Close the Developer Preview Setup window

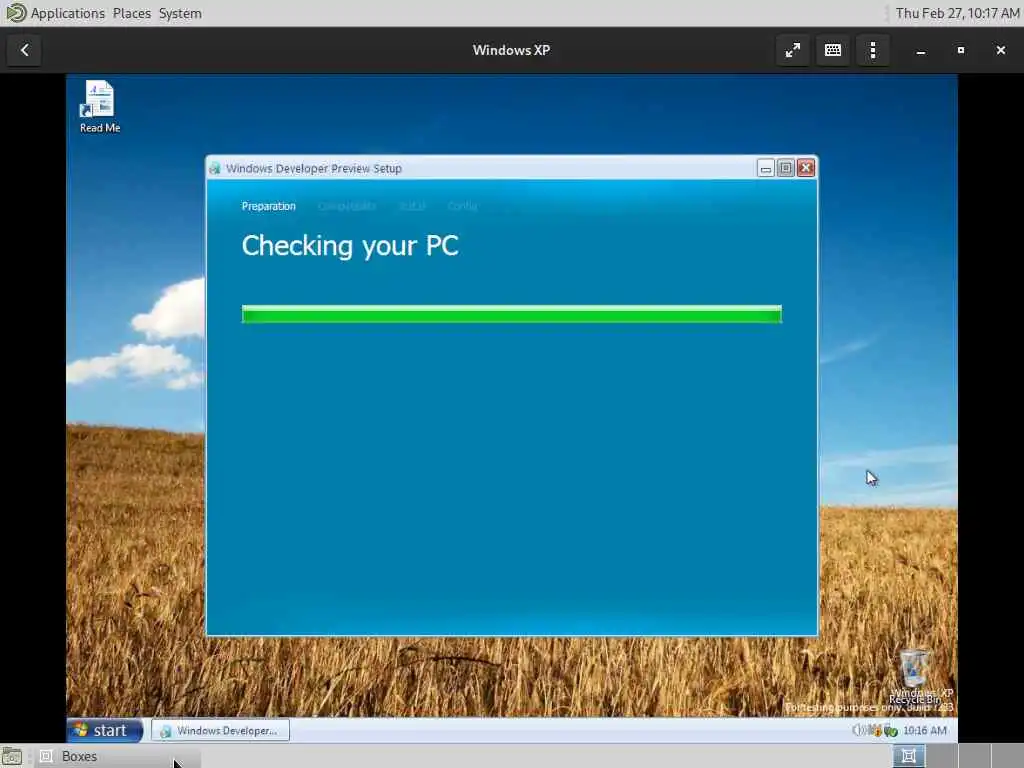click(806, 168)
